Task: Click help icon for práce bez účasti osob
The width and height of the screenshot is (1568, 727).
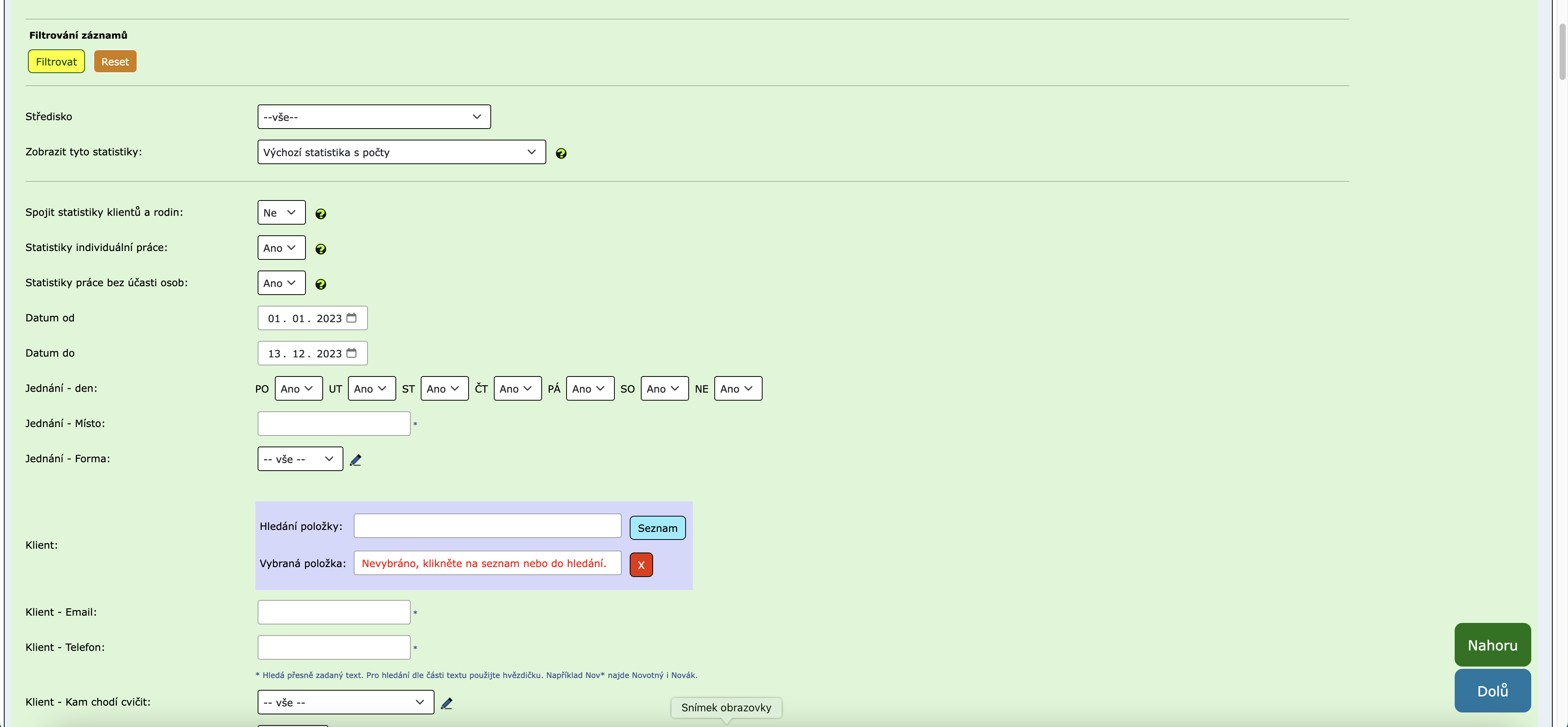Action: [320, 284]
